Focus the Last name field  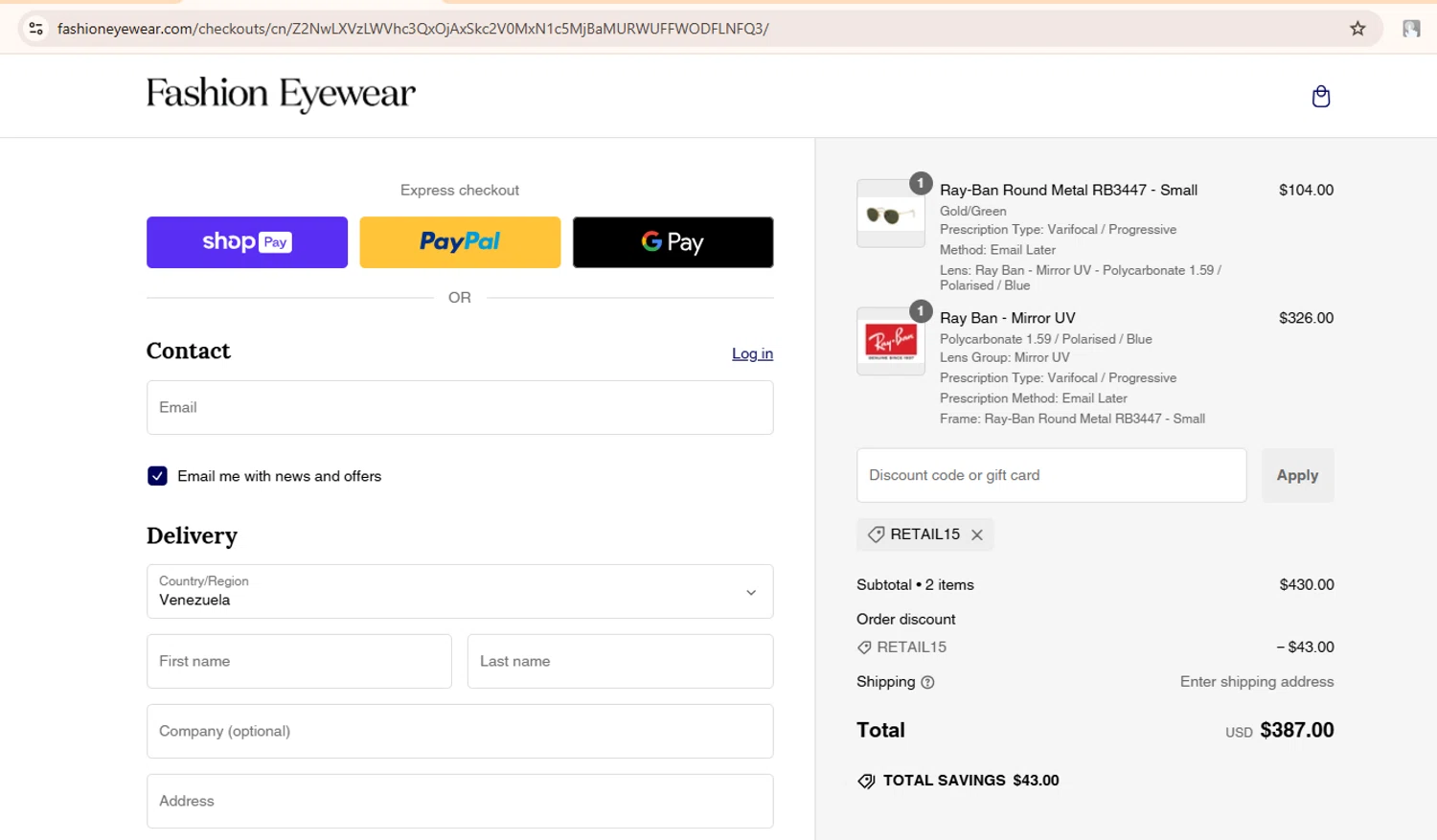pos(620,661)
